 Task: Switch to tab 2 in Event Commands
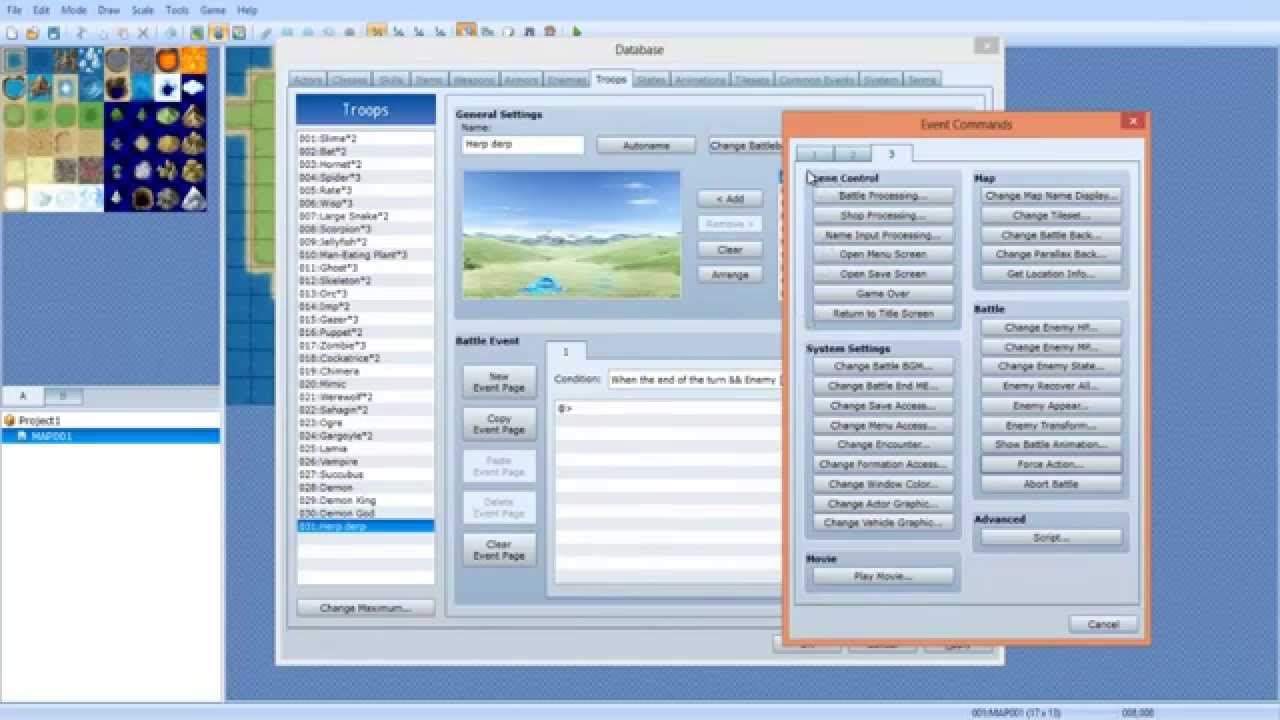point(852,154)
